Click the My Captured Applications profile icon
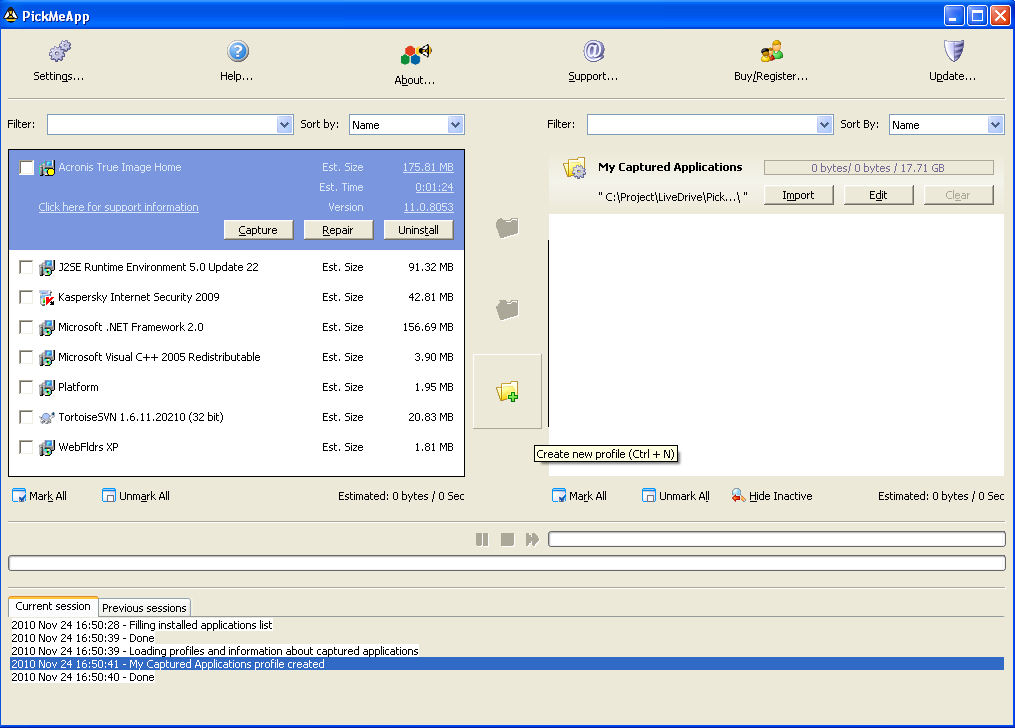Image resolution: width=1015 pixels, height=728 pixels. [575, 168]
